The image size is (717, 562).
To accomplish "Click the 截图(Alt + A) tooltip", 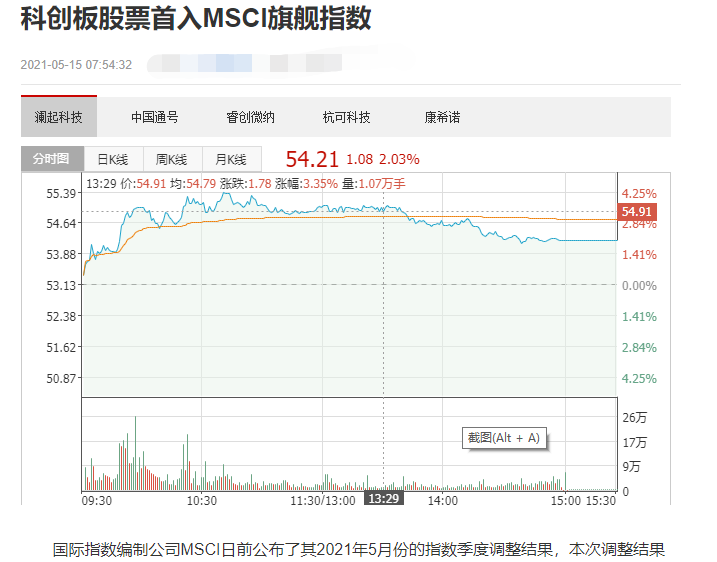I will coord(504,438).
